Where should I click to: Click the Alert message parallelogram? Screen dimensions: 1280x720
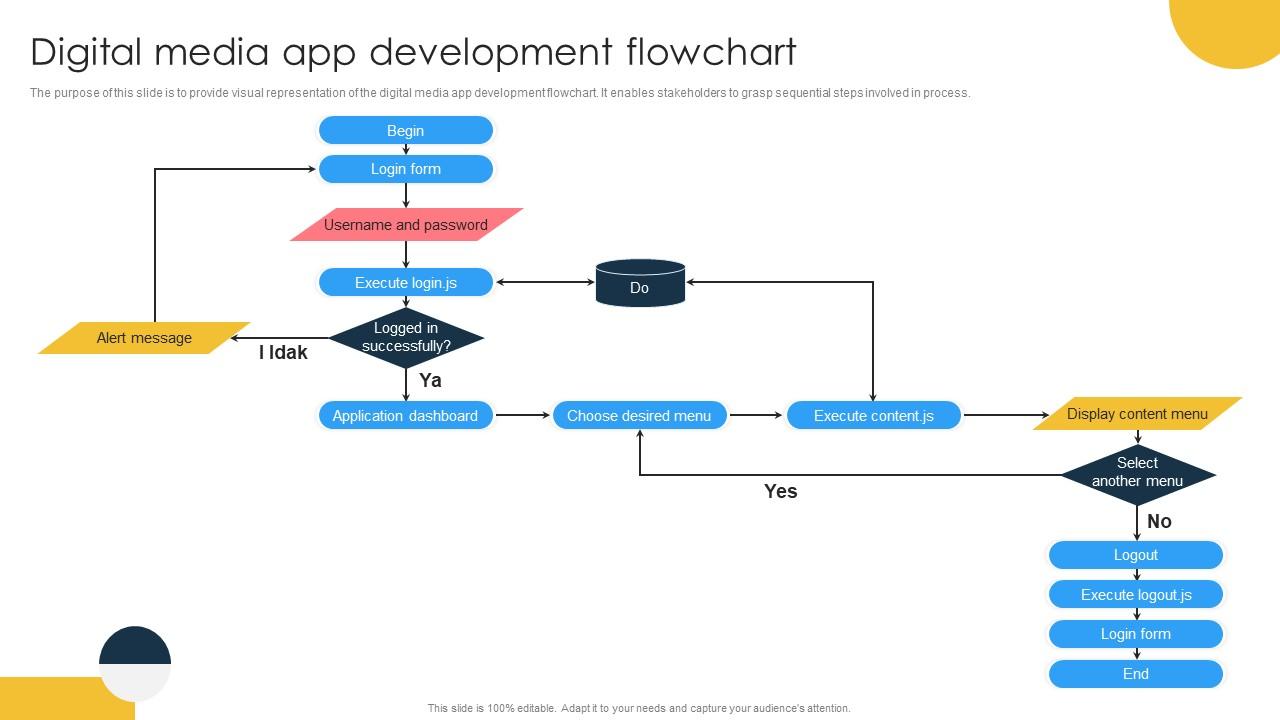(144, 338)
